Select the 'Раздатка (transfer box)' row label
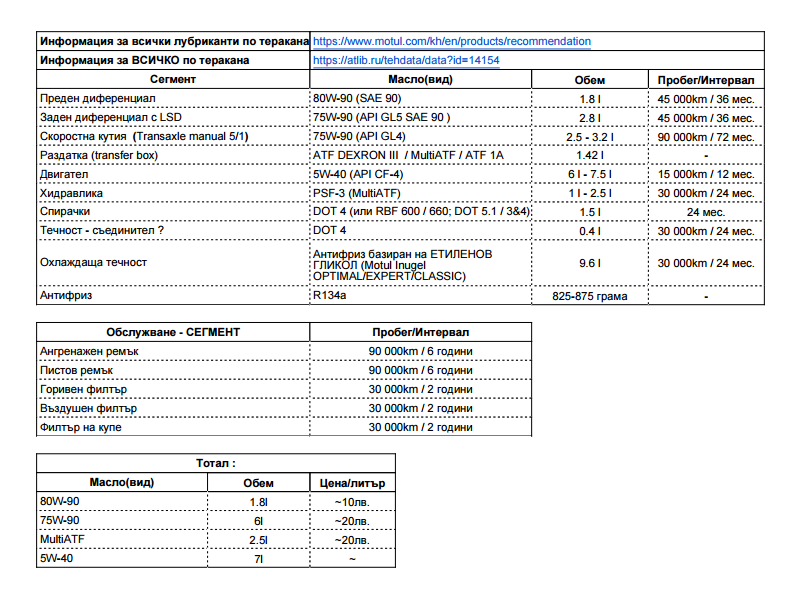800x600 pixels. click(x=173, y=155)
